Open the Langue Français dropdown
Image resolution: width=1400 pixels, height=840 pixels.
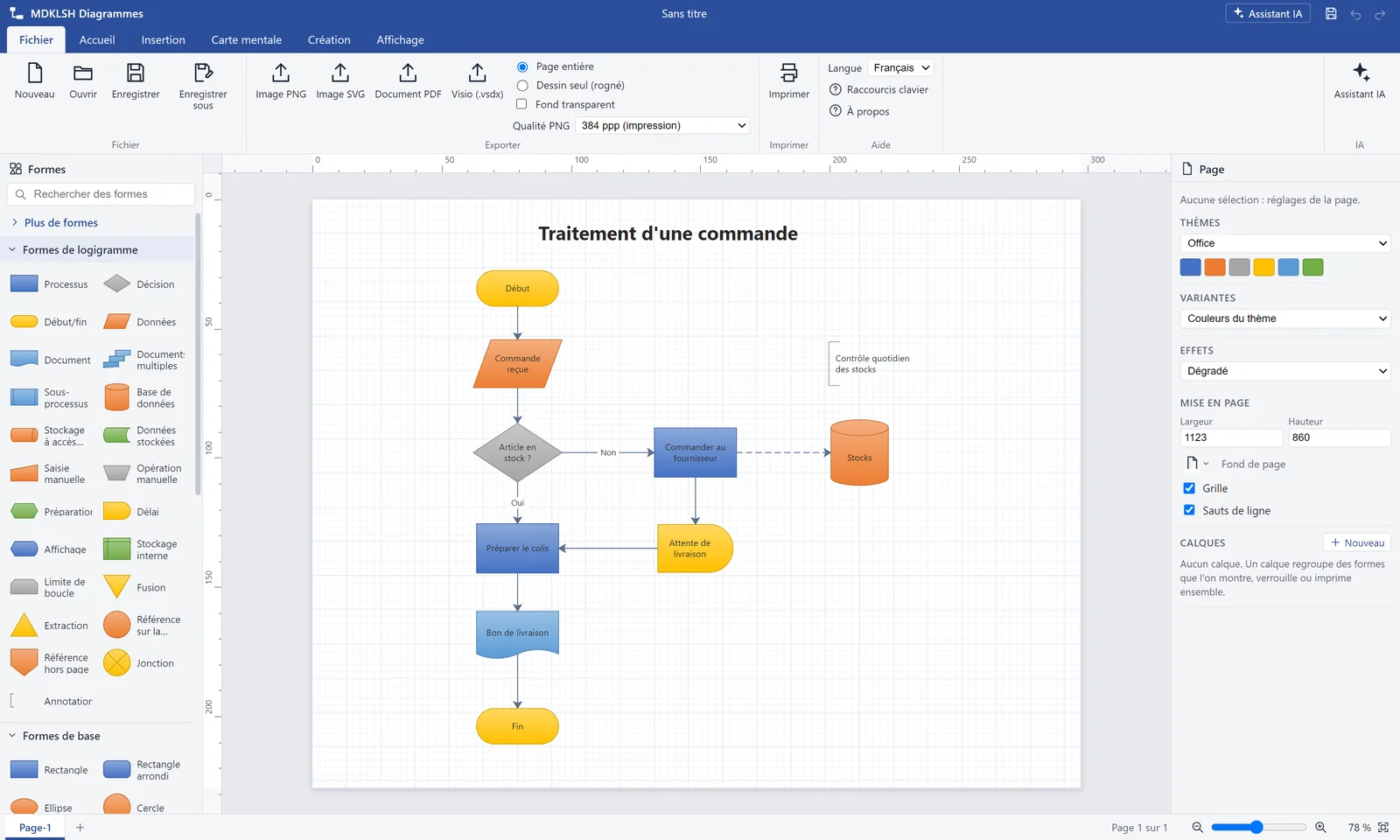click(900, 68)
